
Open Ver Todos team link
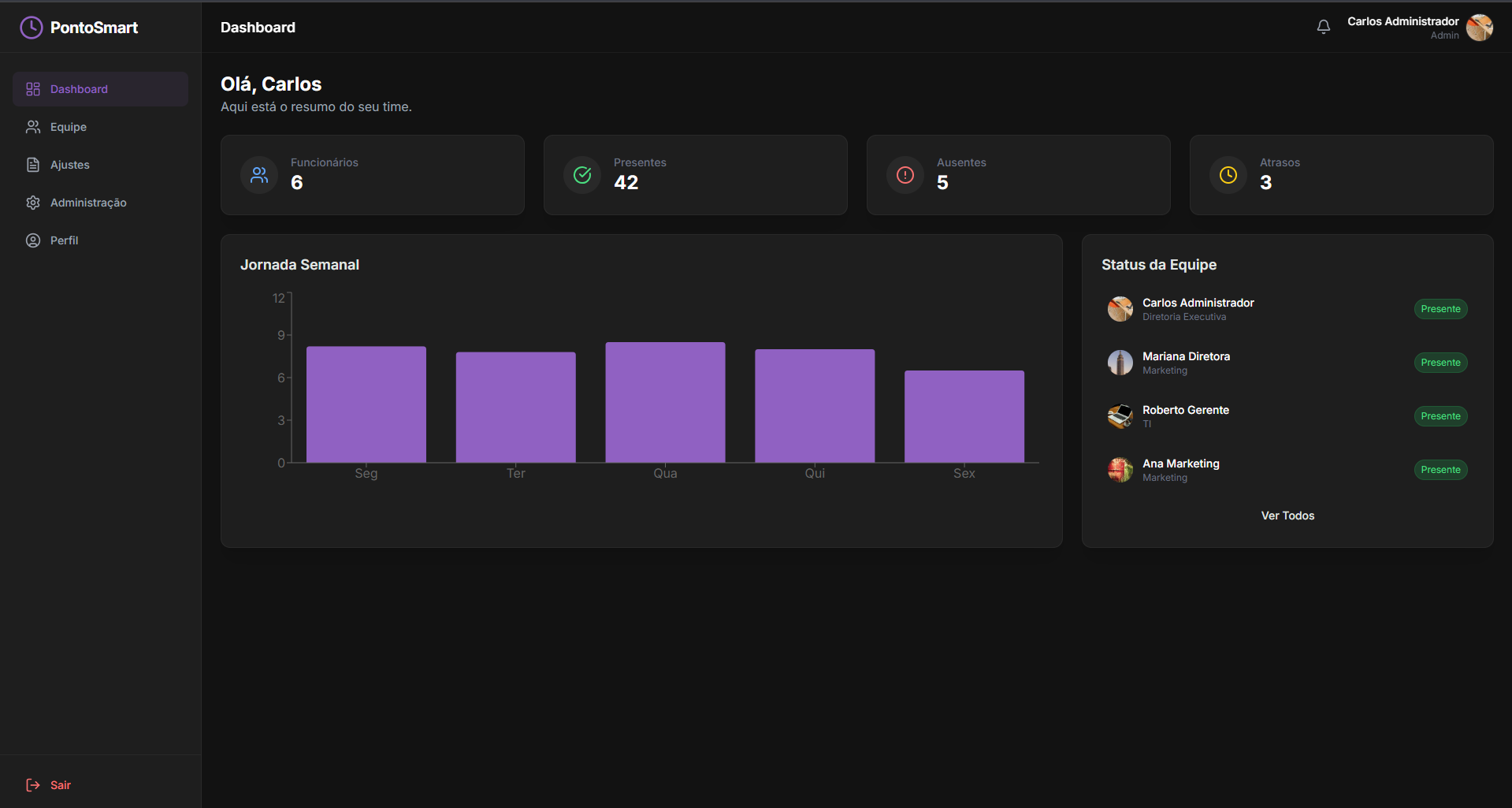pyautogui.click(x=1287, y=516)
